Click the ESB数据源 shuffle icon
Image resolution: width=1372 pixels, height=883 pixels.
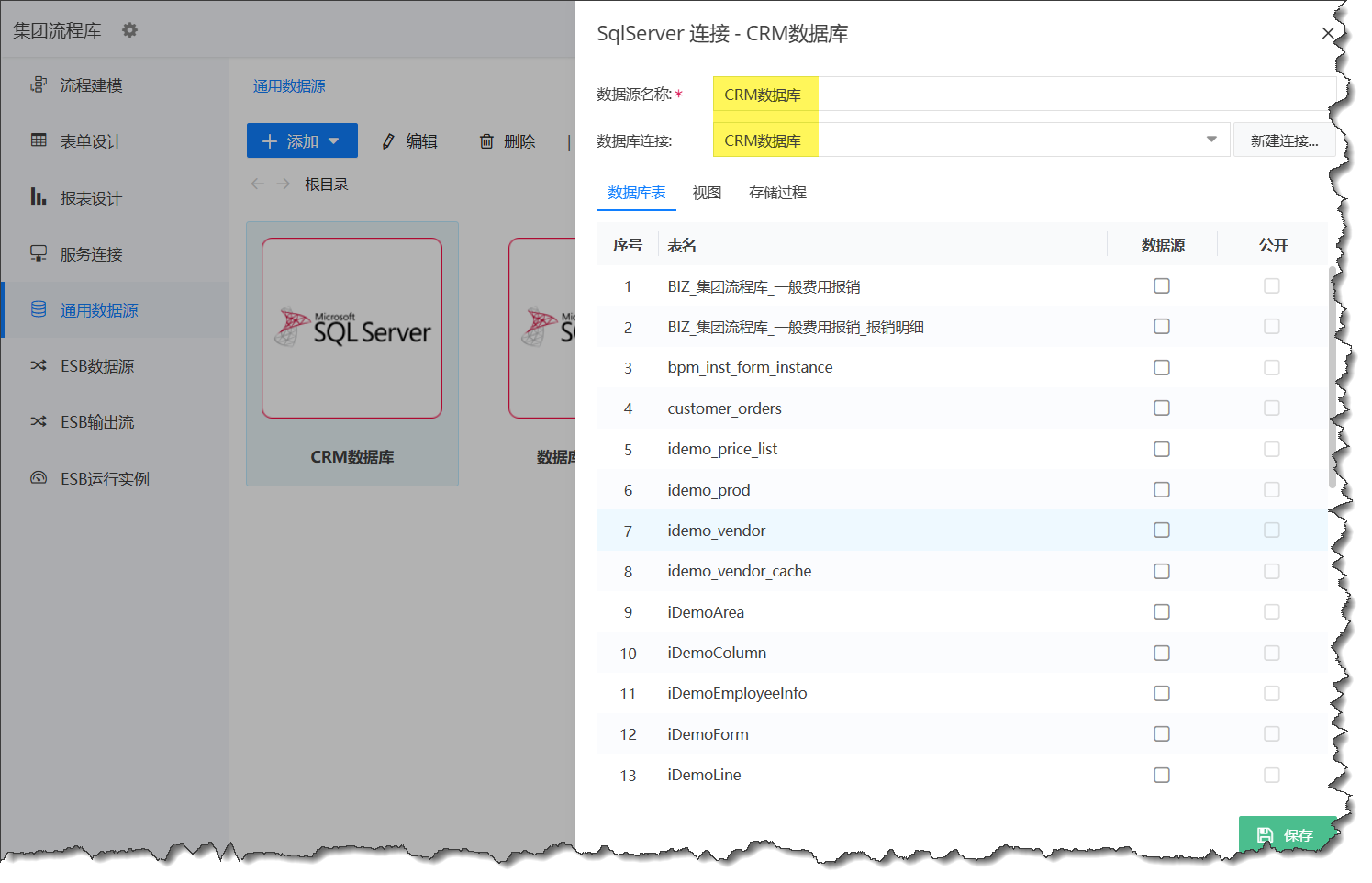point(39,365)
